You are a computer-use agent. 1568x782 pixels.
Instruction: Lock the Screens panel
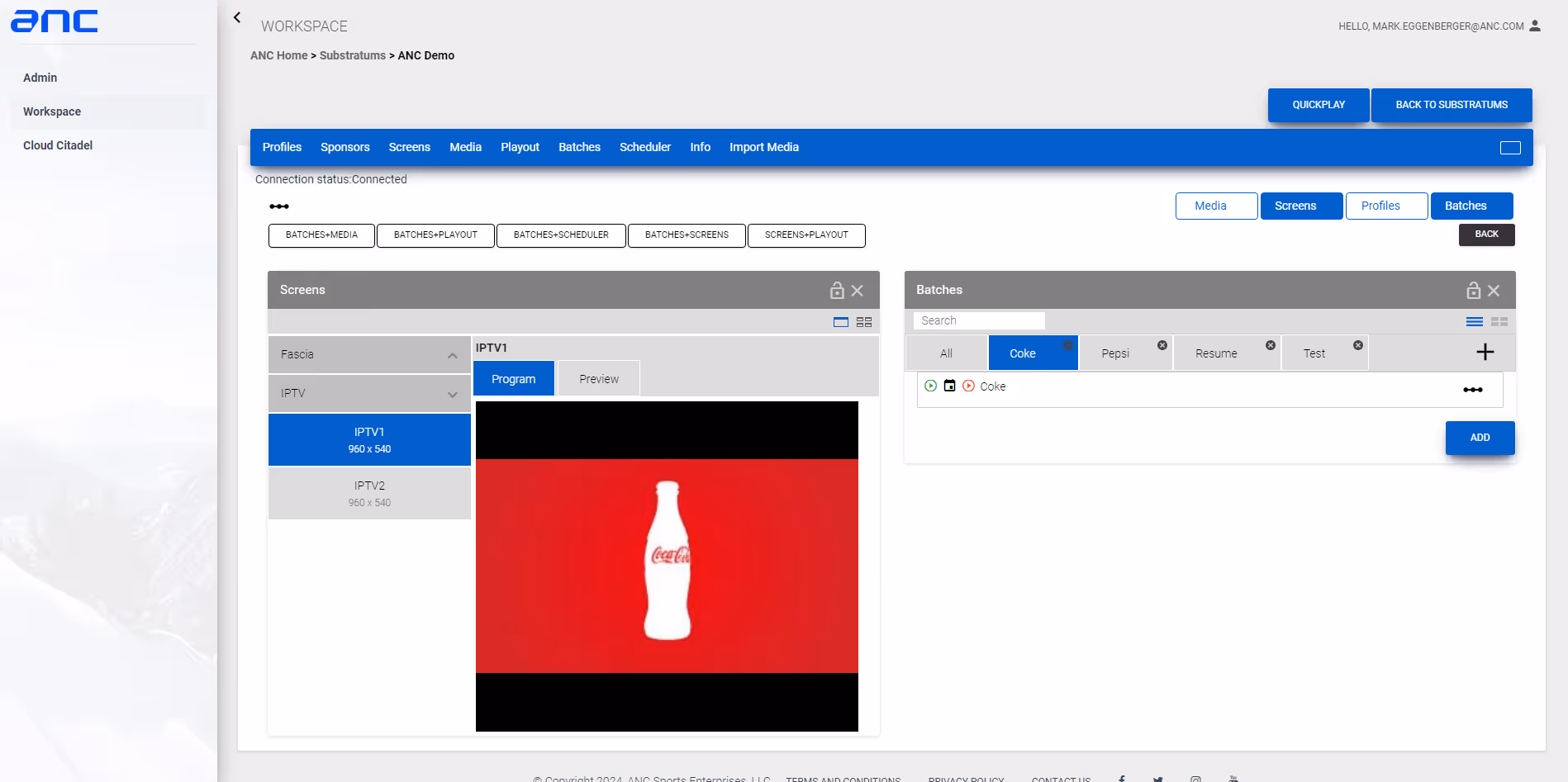[837, 290]
